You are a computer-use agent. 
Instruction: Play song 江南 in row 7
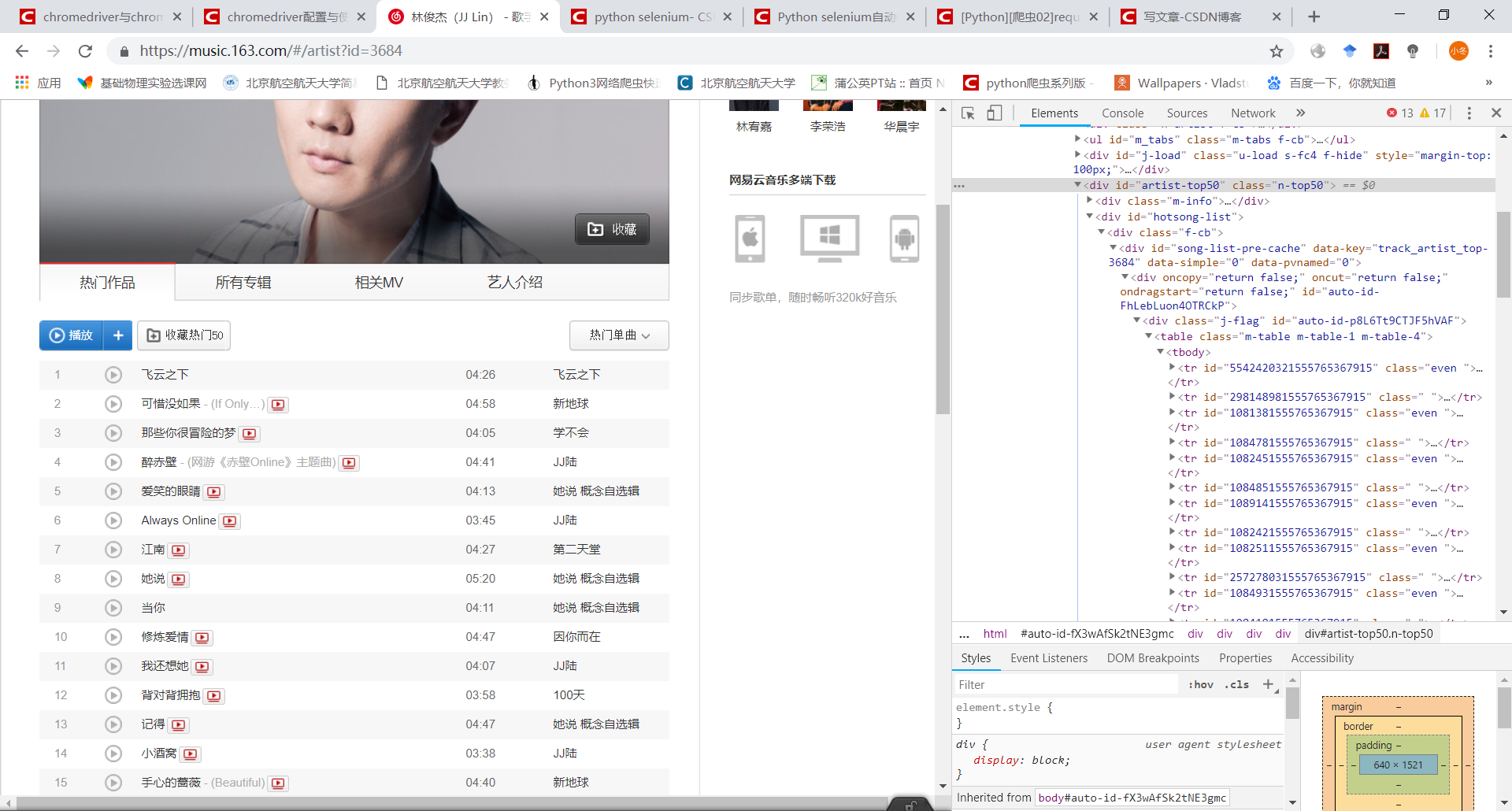point(113,550)
